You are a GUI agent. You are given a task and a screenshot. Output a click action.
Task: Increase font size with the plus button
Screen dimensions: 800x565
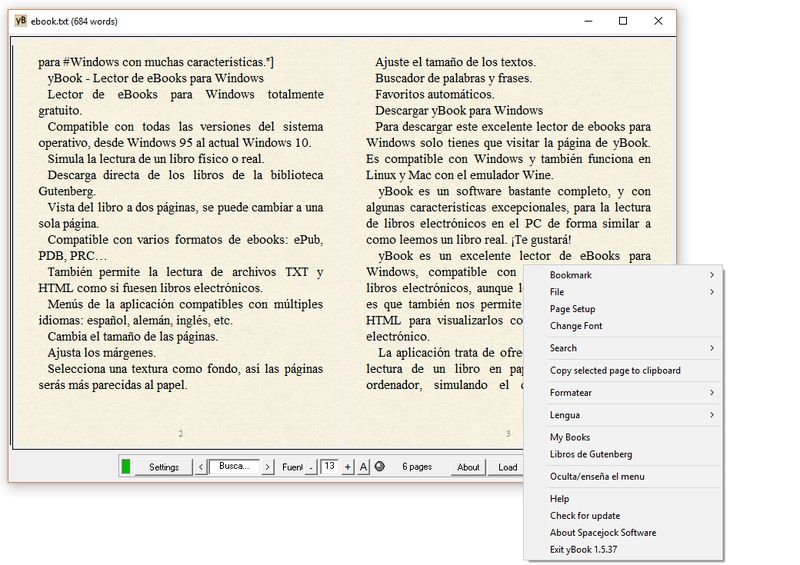347,467
